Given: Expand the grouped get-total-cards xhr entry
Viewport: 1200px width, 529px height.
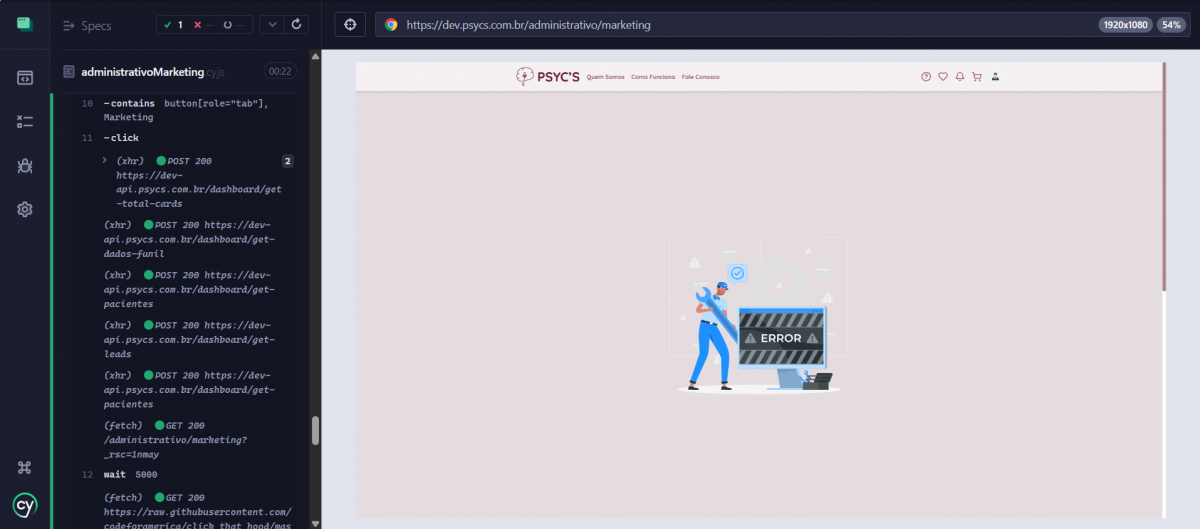Looking at the screenshot, I should pos(105,160).
